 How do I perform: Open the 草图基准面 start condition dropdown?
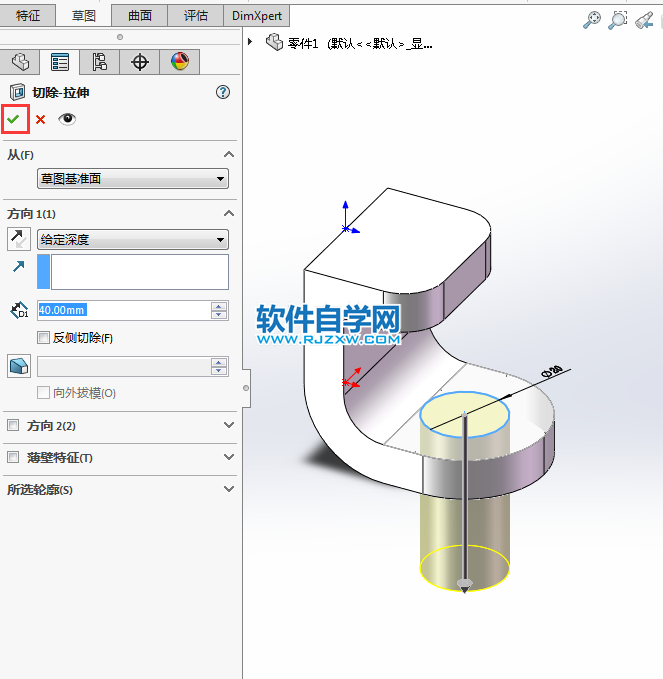coord(133,179)
